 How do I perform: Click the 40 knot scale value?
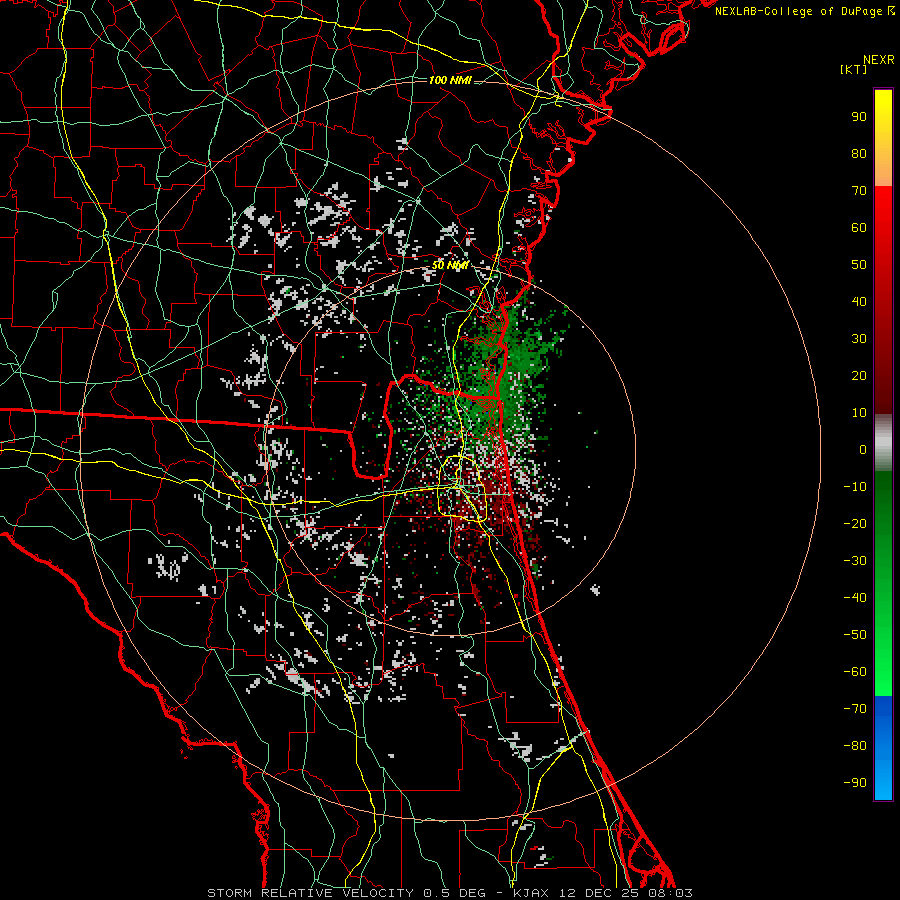859,302
